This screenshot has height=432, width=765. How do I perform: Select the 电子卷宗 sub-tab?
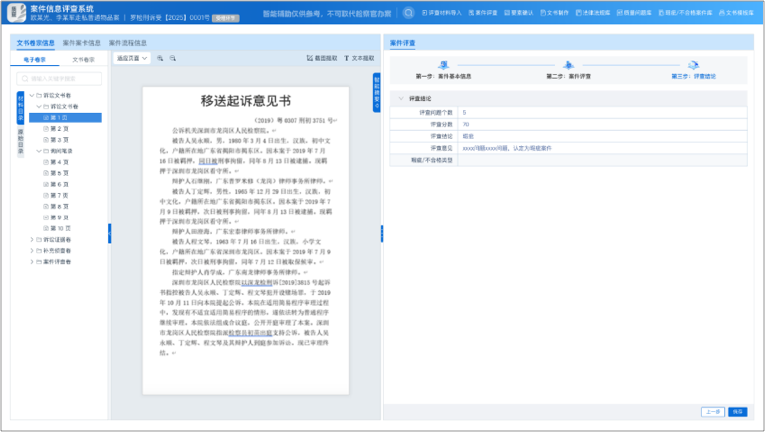click(35, 60)
